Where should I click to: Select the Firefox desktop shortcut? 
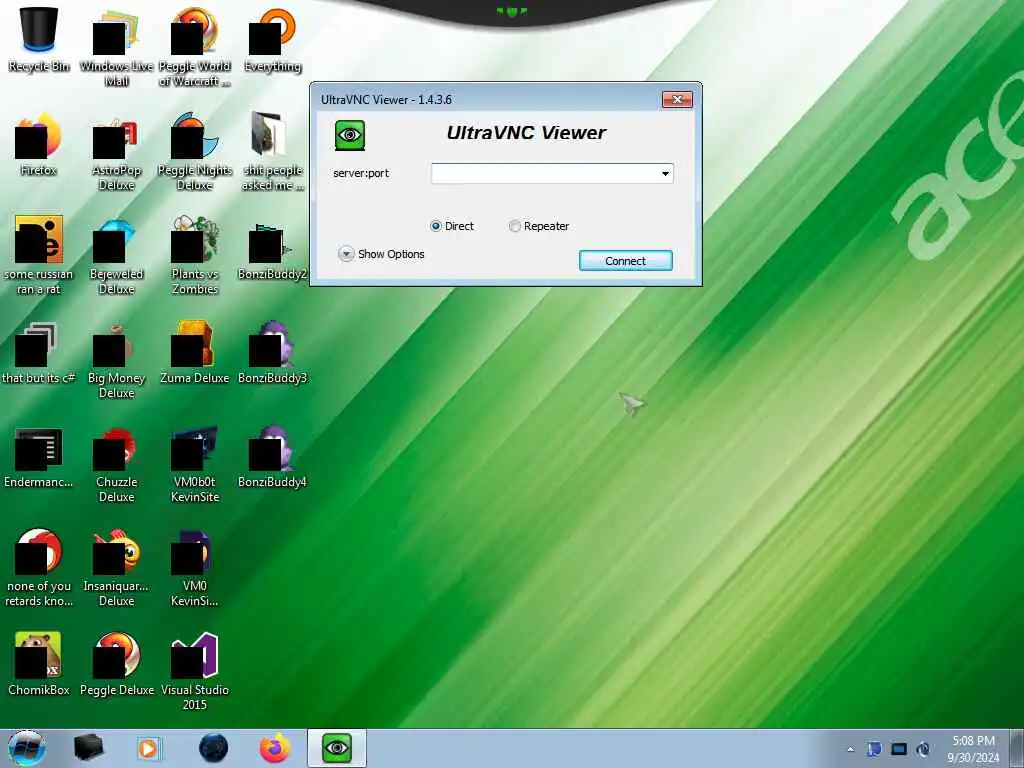pyautogui.click(x=39, y=144)
